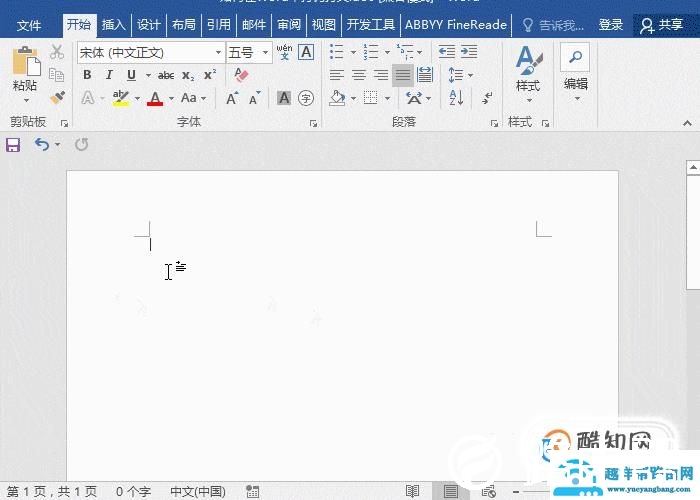Open line spacing options

pyautogui.click(x=460, y=75)
